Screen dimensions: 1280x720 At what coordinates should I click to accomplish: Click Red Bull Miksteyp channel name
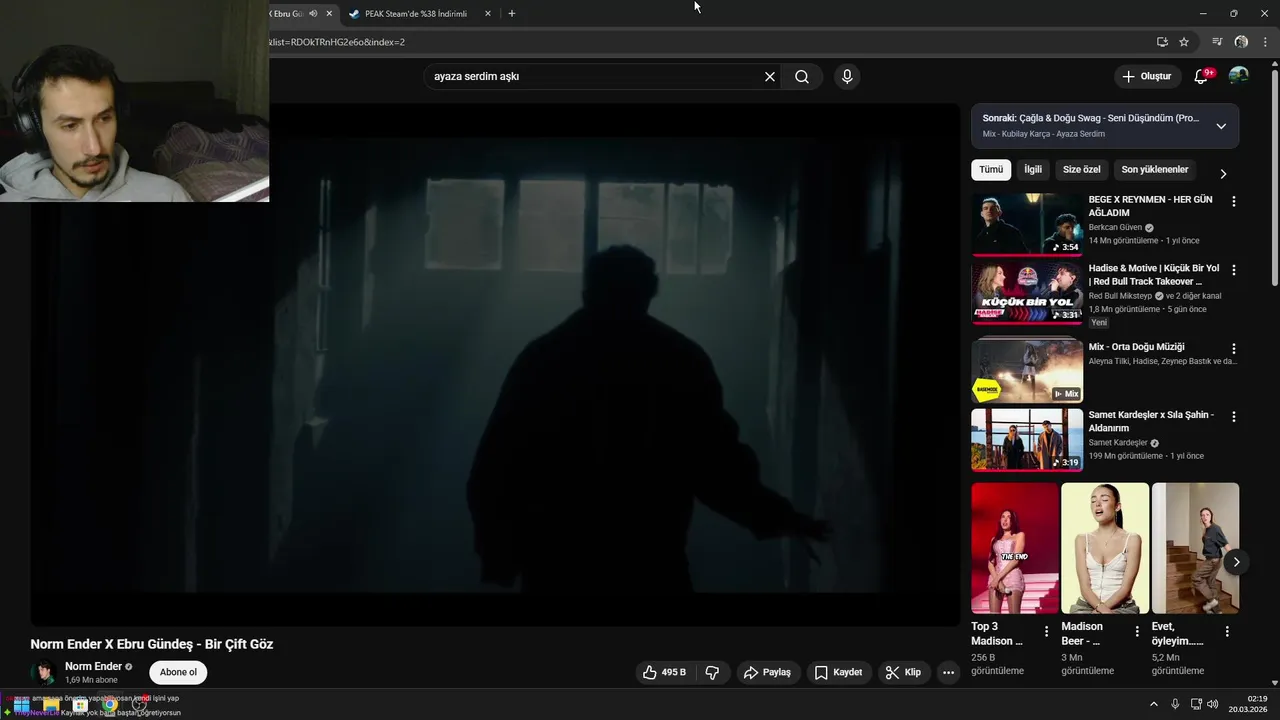tap(1120, 296)
